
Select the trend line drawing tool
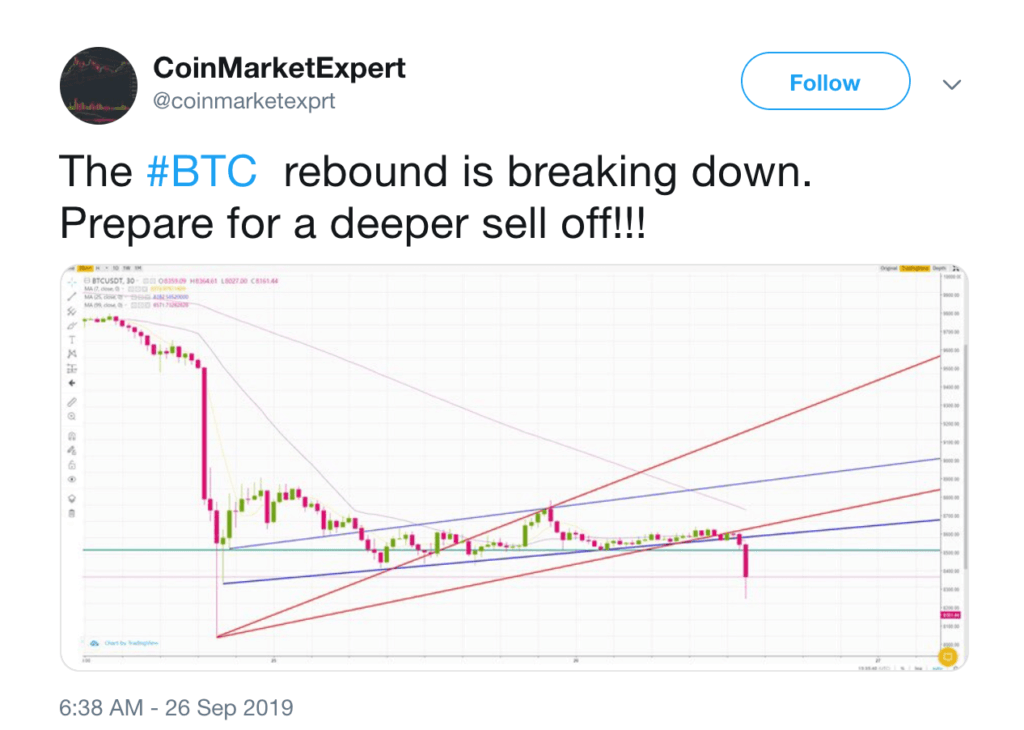72,296
